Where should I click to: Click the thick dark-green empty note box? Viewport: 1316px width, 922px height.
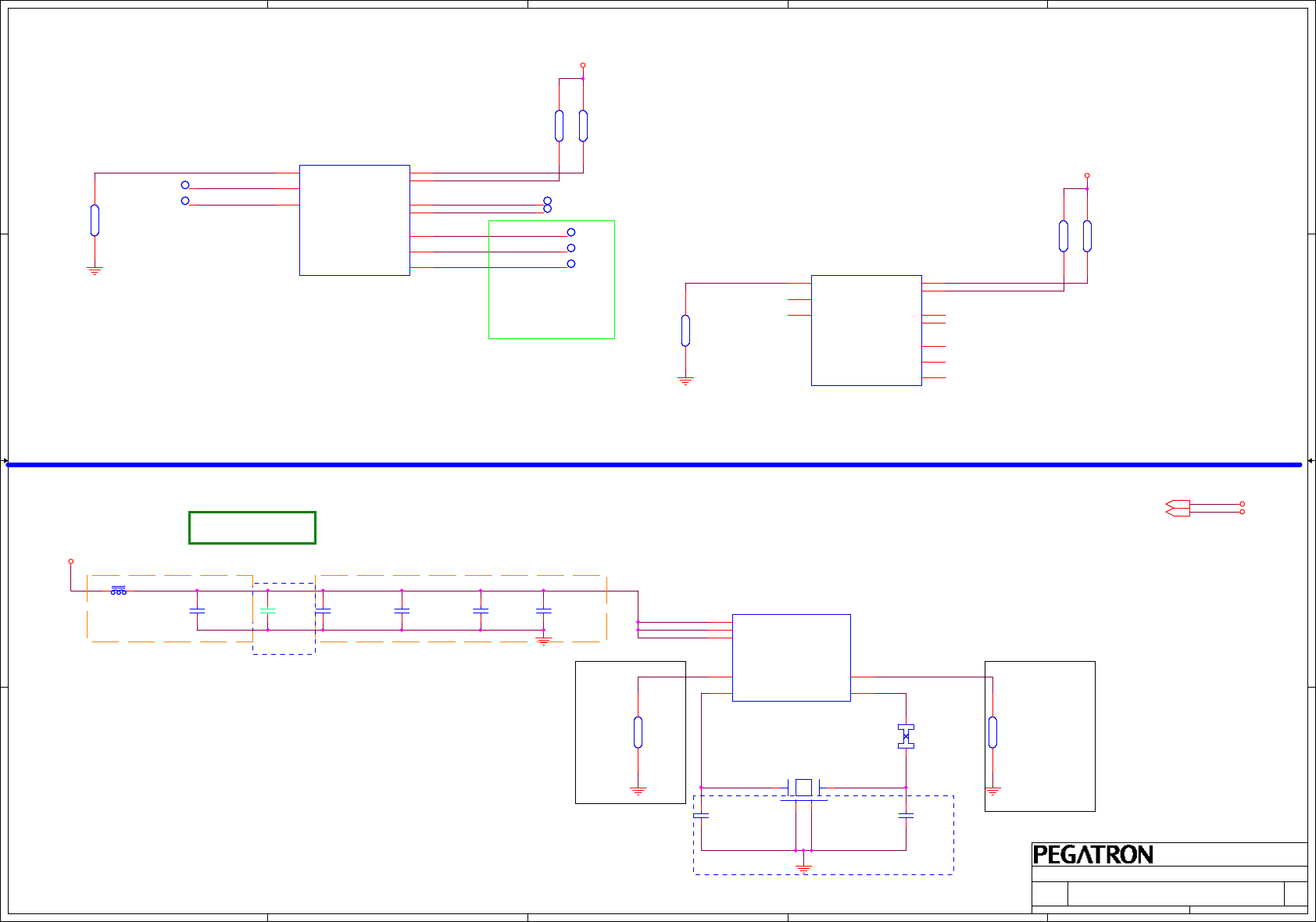252,527
